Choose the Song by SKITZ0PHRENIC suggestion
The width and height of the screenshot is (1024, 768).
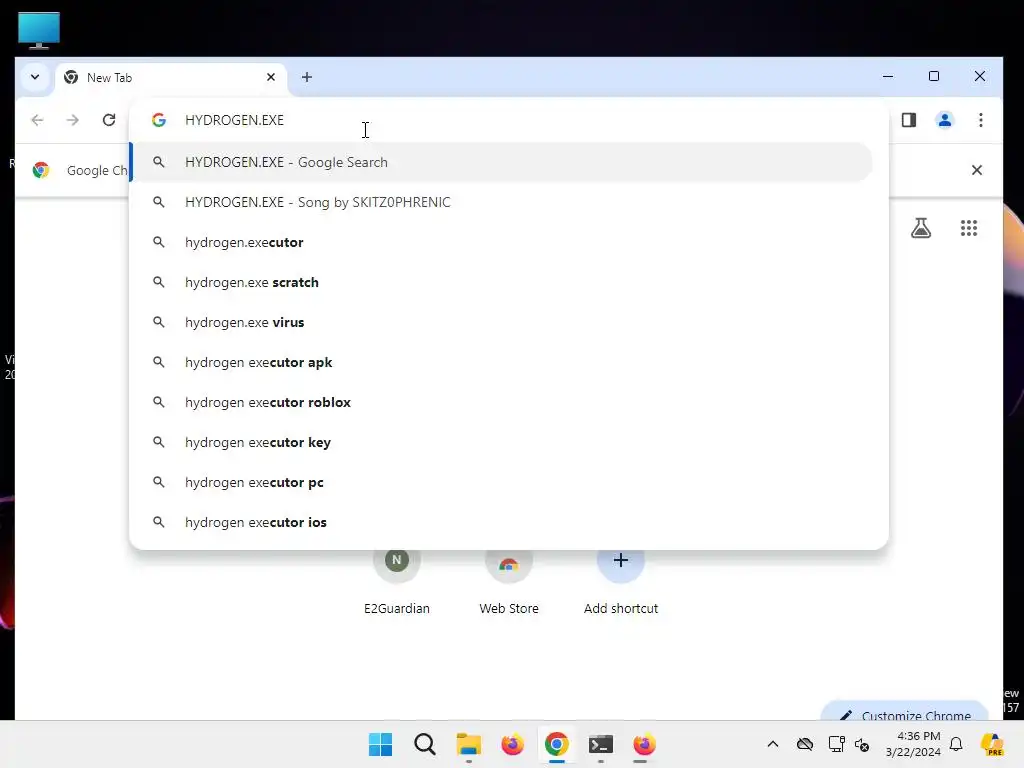point(501,202)
